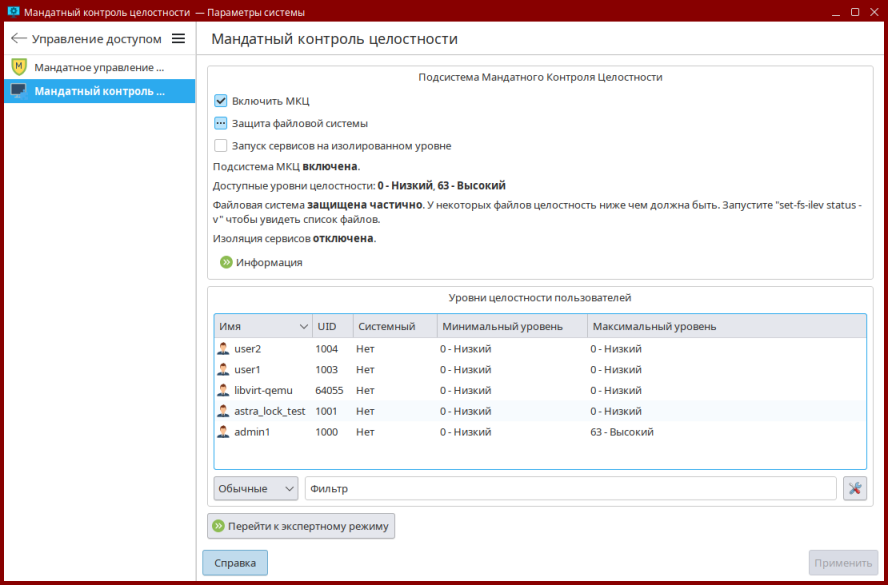Enable Запуск сервисов на изолированном уровне
The image size is (888, 585).
tap(221, 145)
